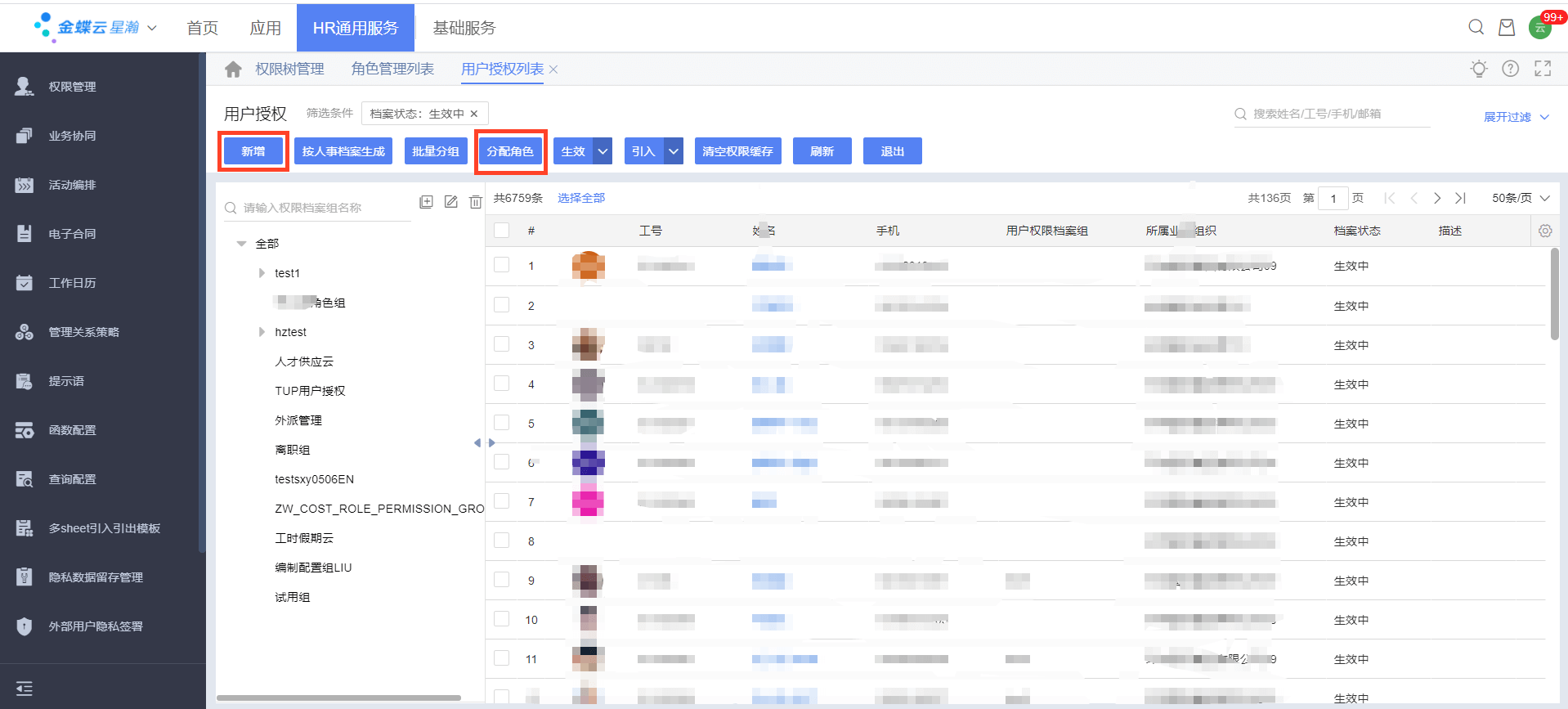Viewport: 1568px width, 709px height.
Task: Delete group using trash icon
Action: click(x=475, y=202)
